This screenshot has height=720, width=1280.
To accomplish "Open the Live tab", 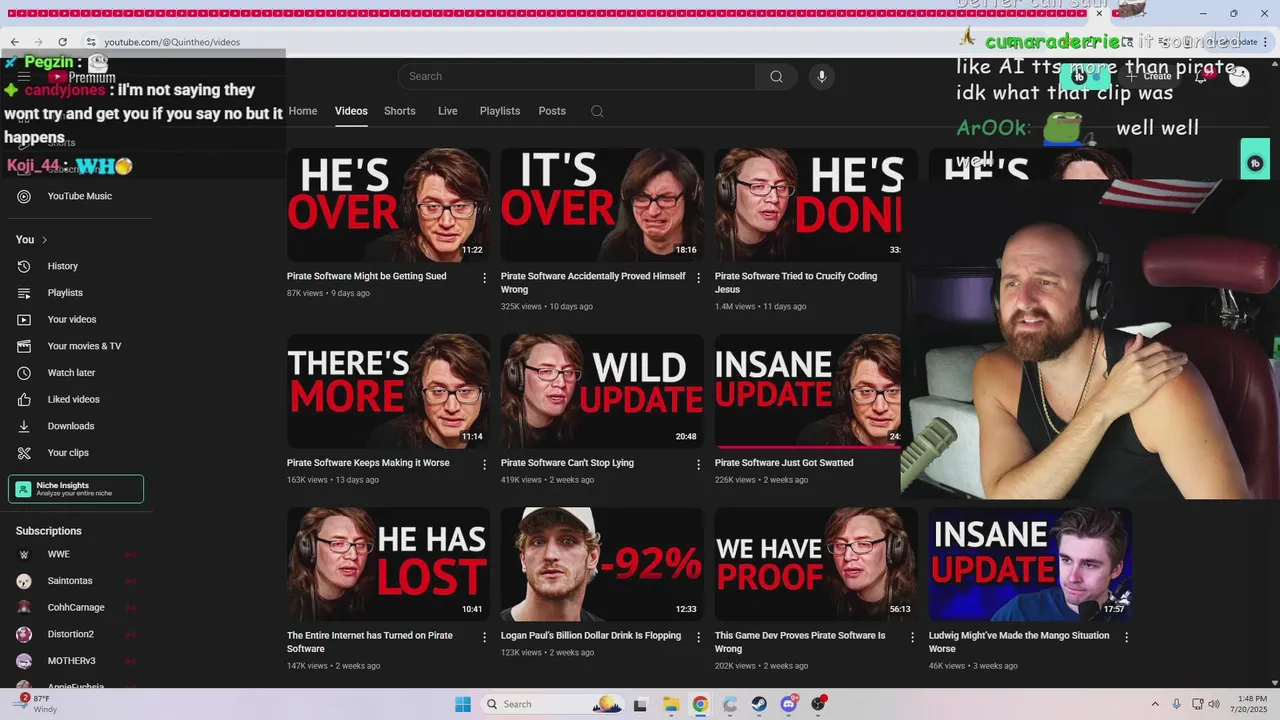I will 448,111.
